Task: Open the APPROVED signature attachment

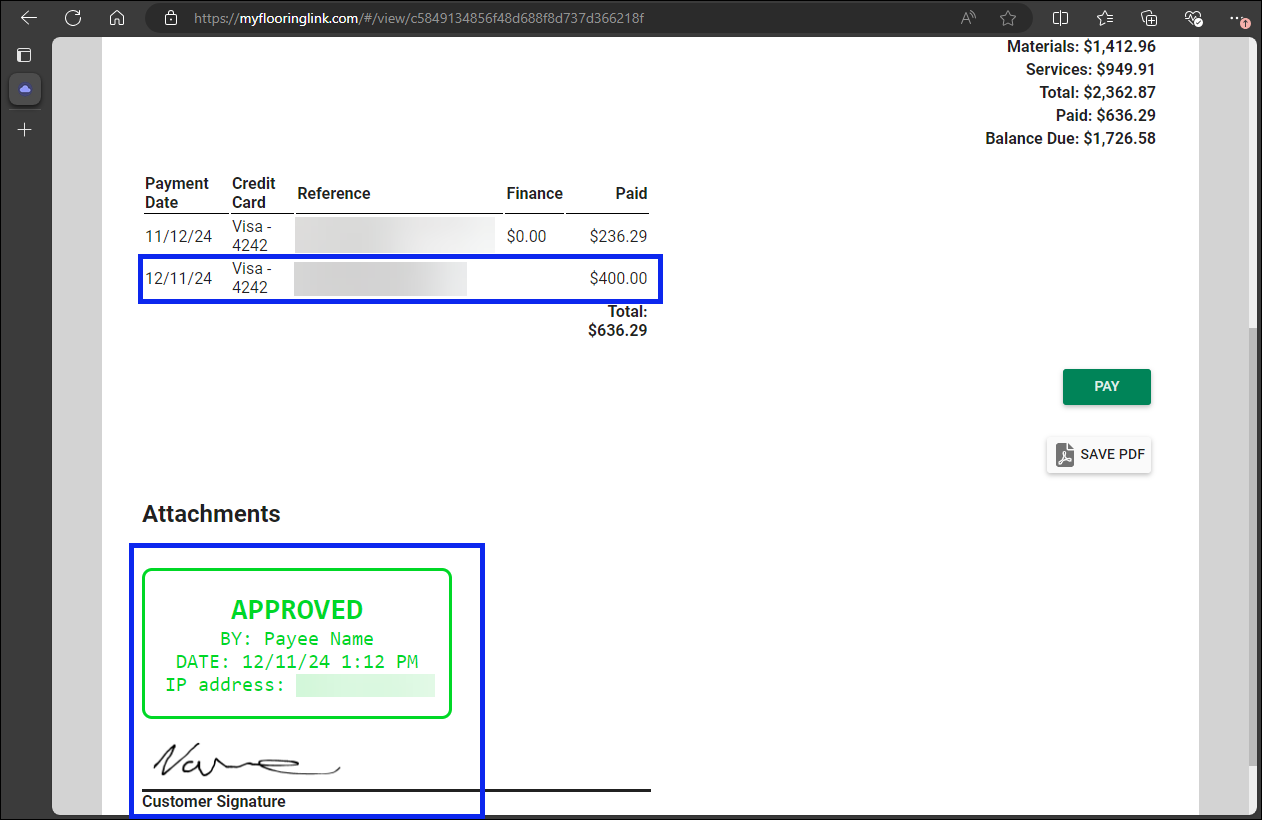Action: 297,644
